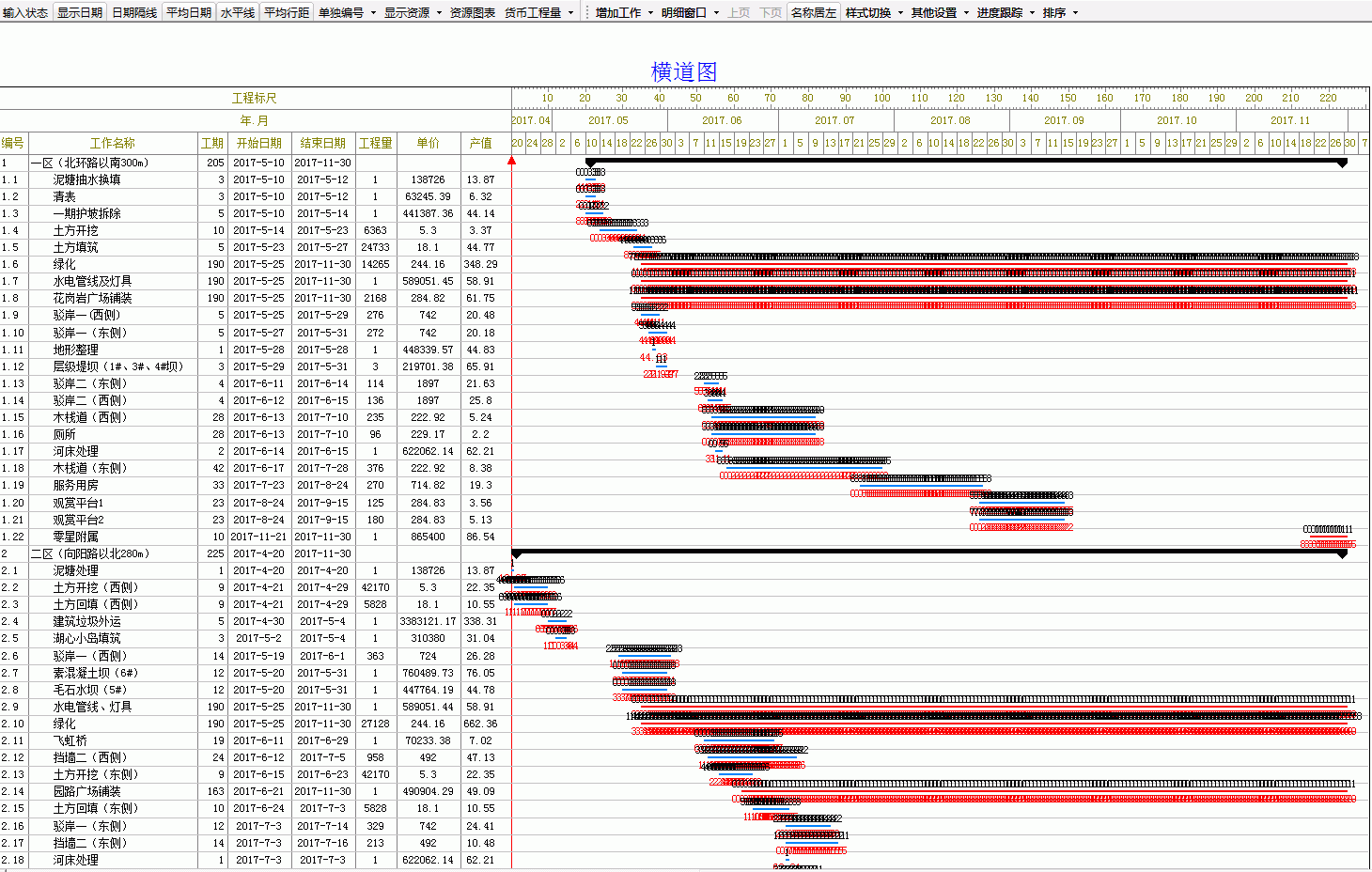Image resolution: width=1372 pixels, height=872 pixels.
Task: Select task row 一区（北环路以南300m）
Action: pos(90,163)
